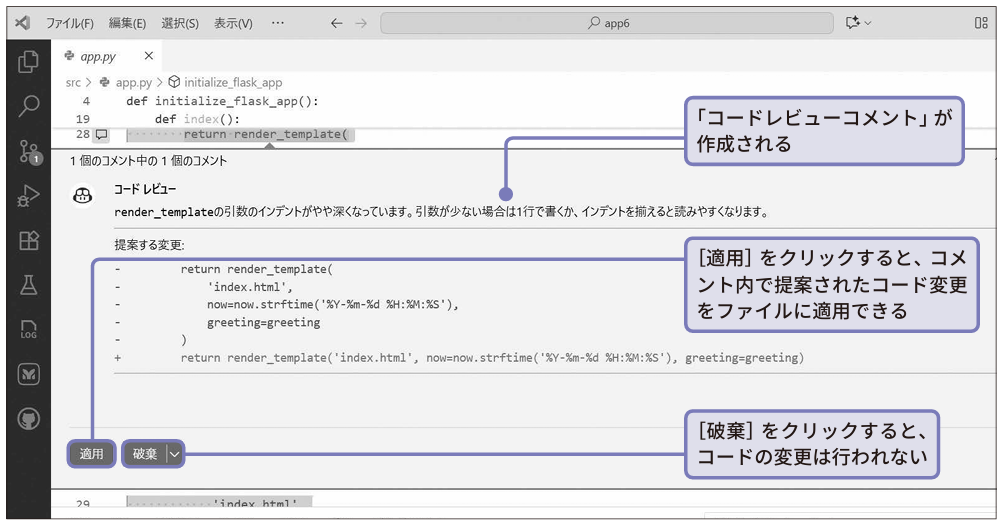Open the LOG viewer icon in activity bar

pos(28,329)
